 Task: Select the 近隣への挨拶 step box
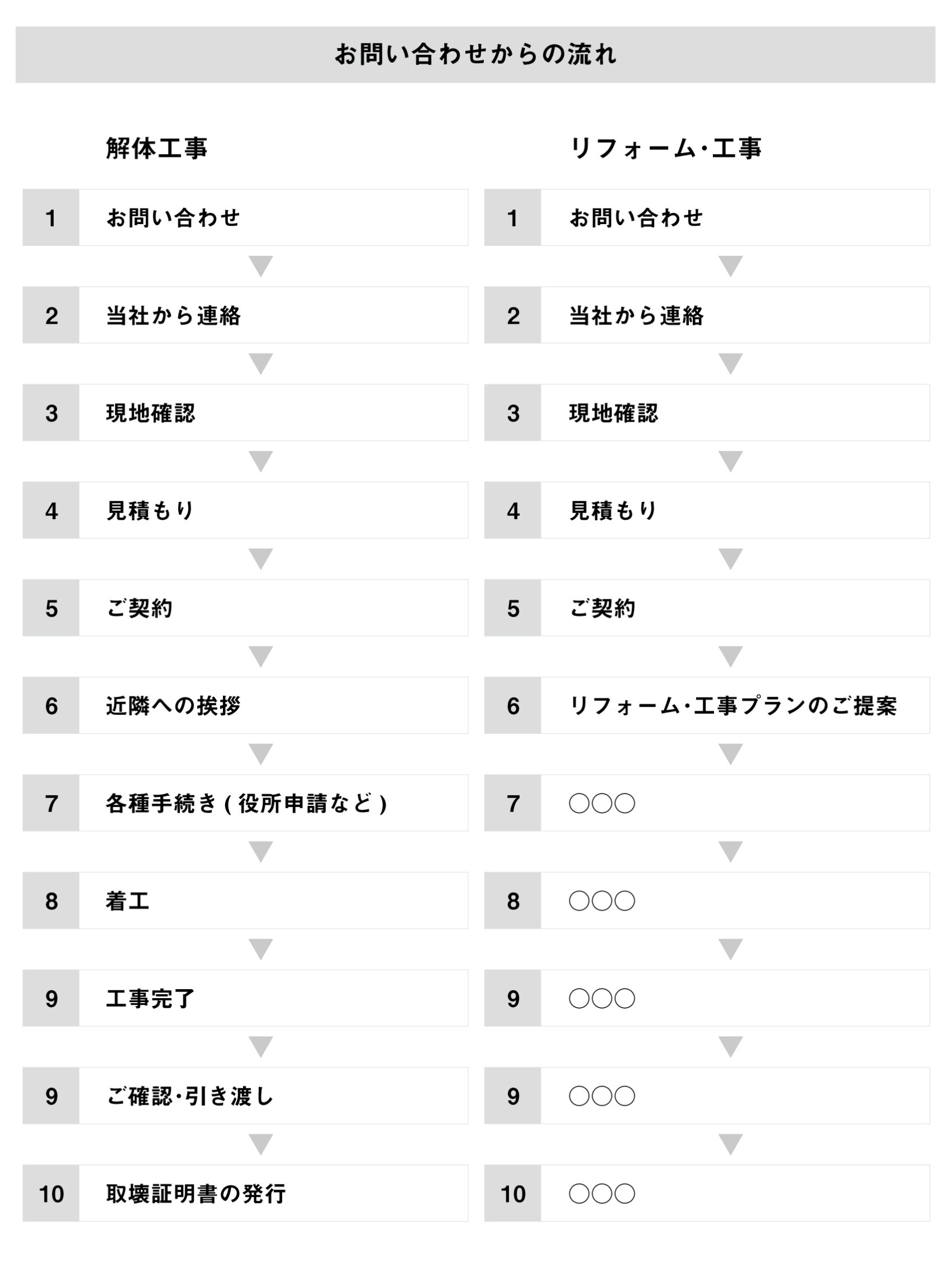(x=273, y=706)
